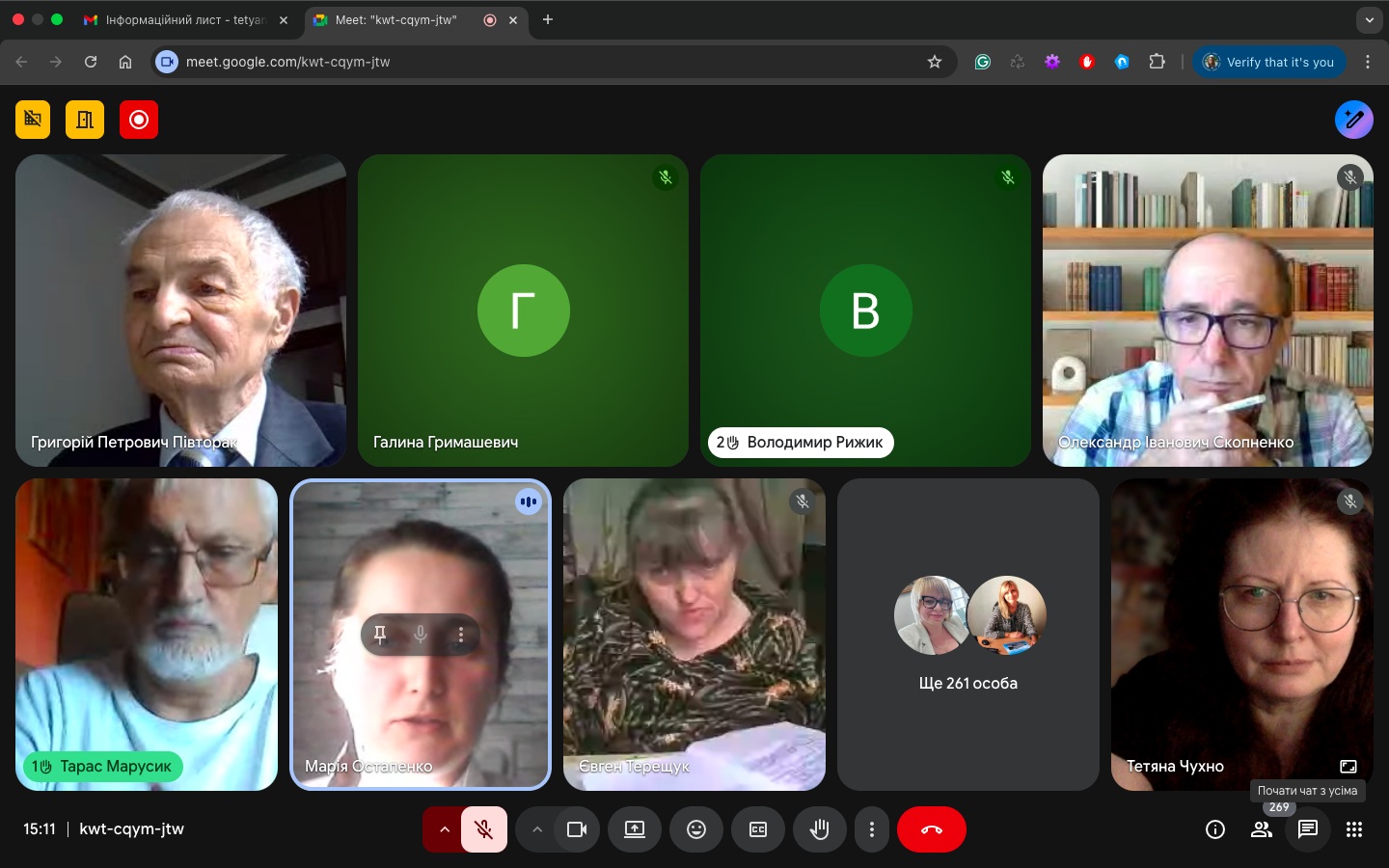Open the Gemini pencil sparkle icon
This screenshot has height=868, width=1389.
click(x=1353, y=120)
